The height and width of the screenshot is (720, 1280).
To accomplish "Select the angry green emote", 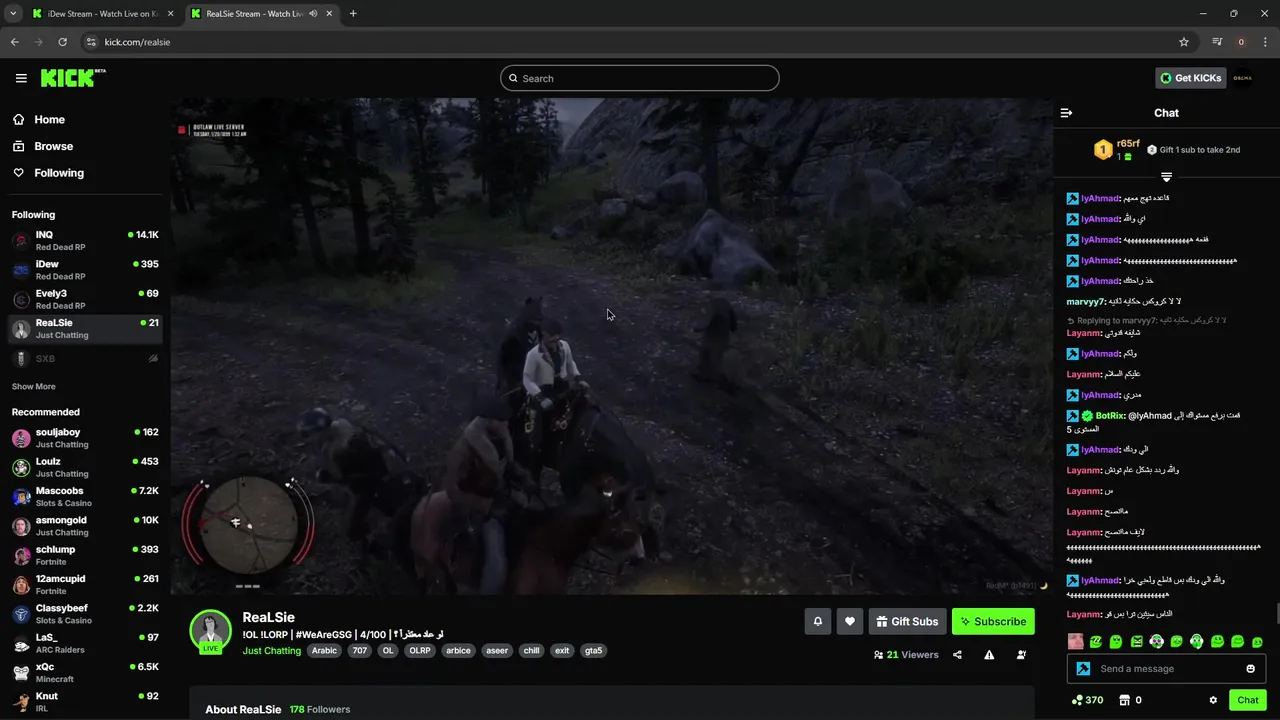I will (1136, 641).
